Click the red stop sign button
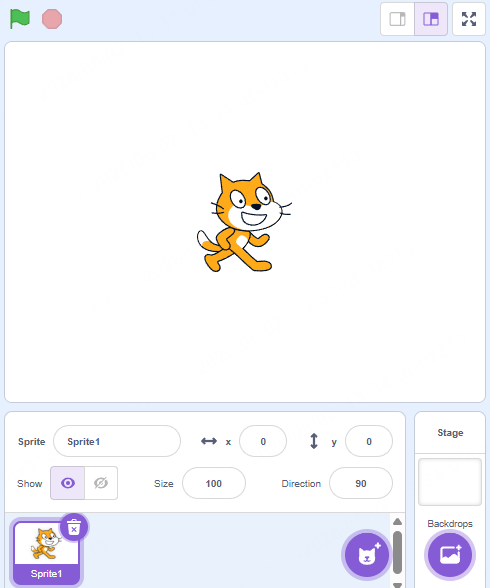Viewport: 490px width, 588px height. [52, 19]
